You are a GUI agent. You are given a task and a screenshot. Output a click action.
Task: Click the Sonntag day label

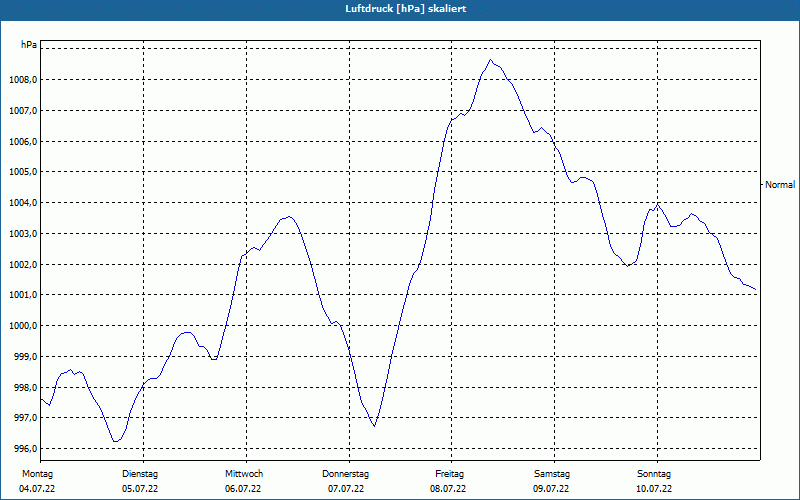[654, 474]
